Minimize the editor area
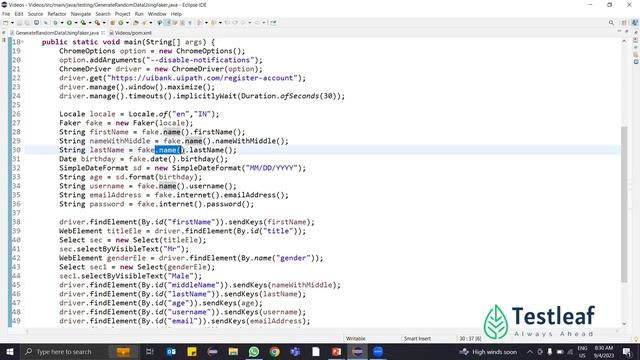The width and height of the screenshot is (640, 360). click(619, 31)
